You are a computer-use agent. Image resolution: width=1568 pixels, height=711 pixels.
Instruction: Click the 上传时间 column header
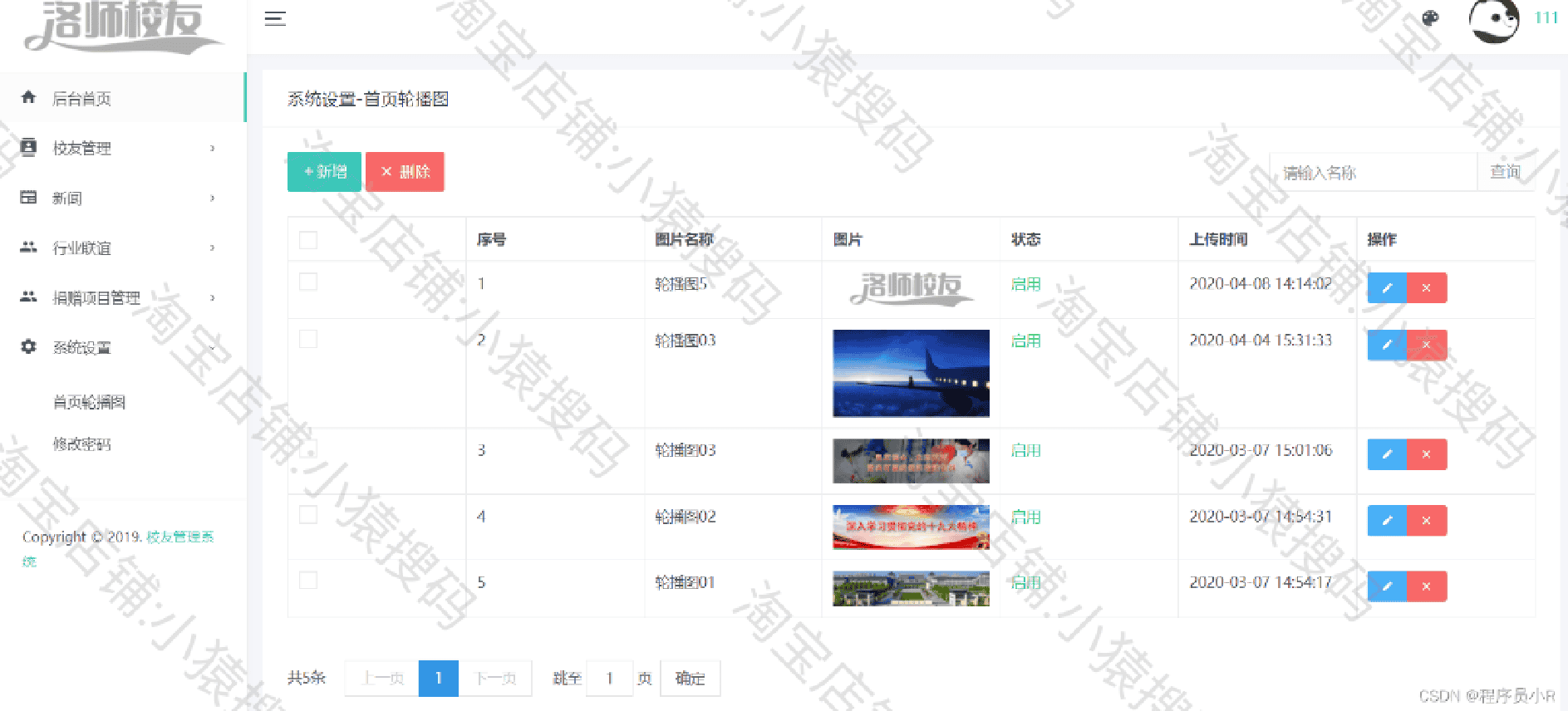tap(1218, 240)
